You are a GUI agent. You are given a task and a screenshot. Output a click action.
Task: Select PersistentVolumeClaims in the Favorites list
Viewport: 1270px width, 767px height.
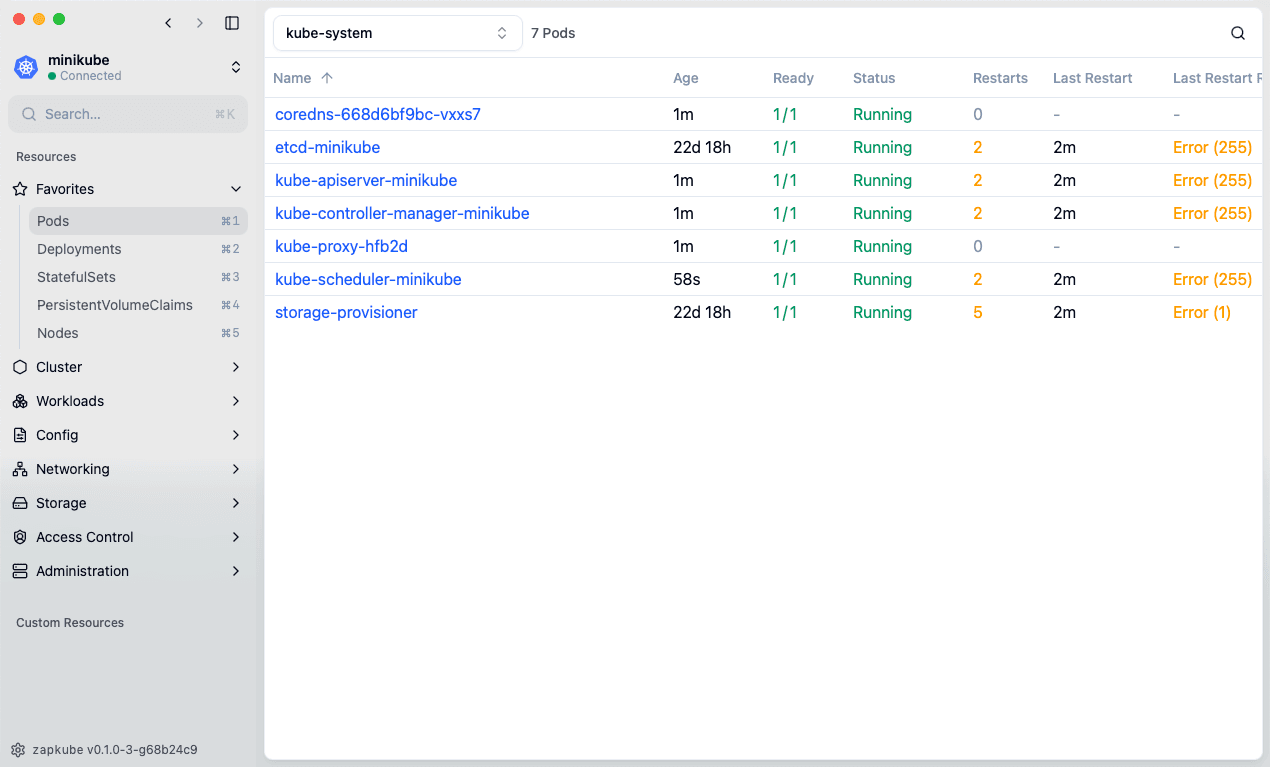pyautogui.click(x=138, y=305)
